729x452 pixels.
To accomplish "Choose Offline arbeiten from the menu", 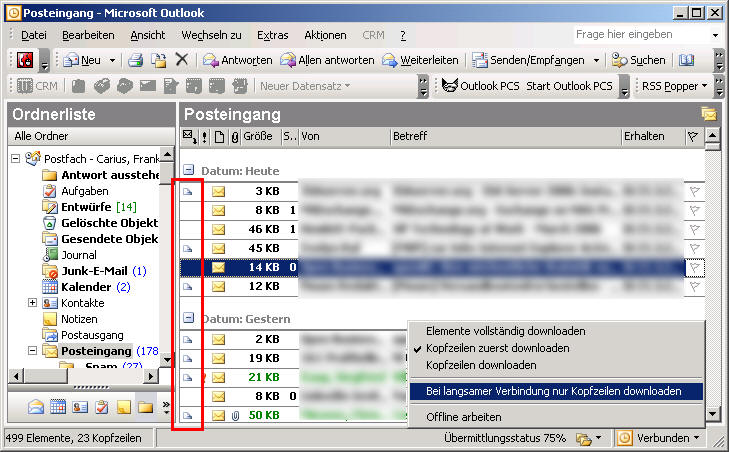I will [x=464, y=417].
